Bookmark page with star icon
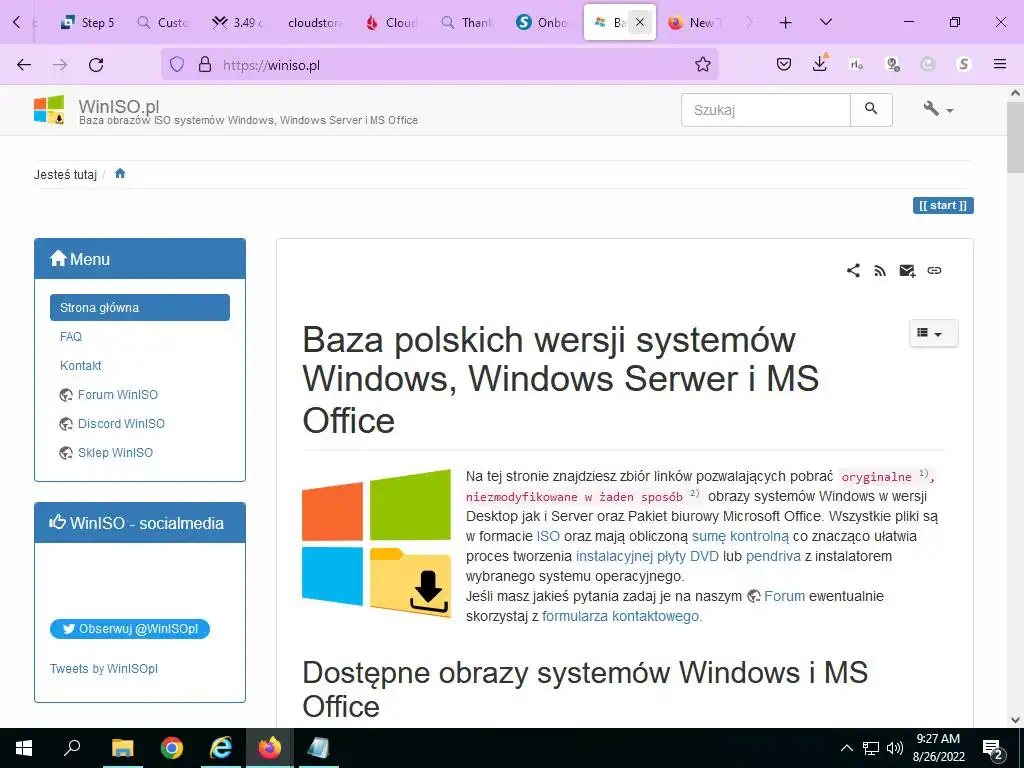Screen dimensions: 1024x768 (x=703, y=64)
